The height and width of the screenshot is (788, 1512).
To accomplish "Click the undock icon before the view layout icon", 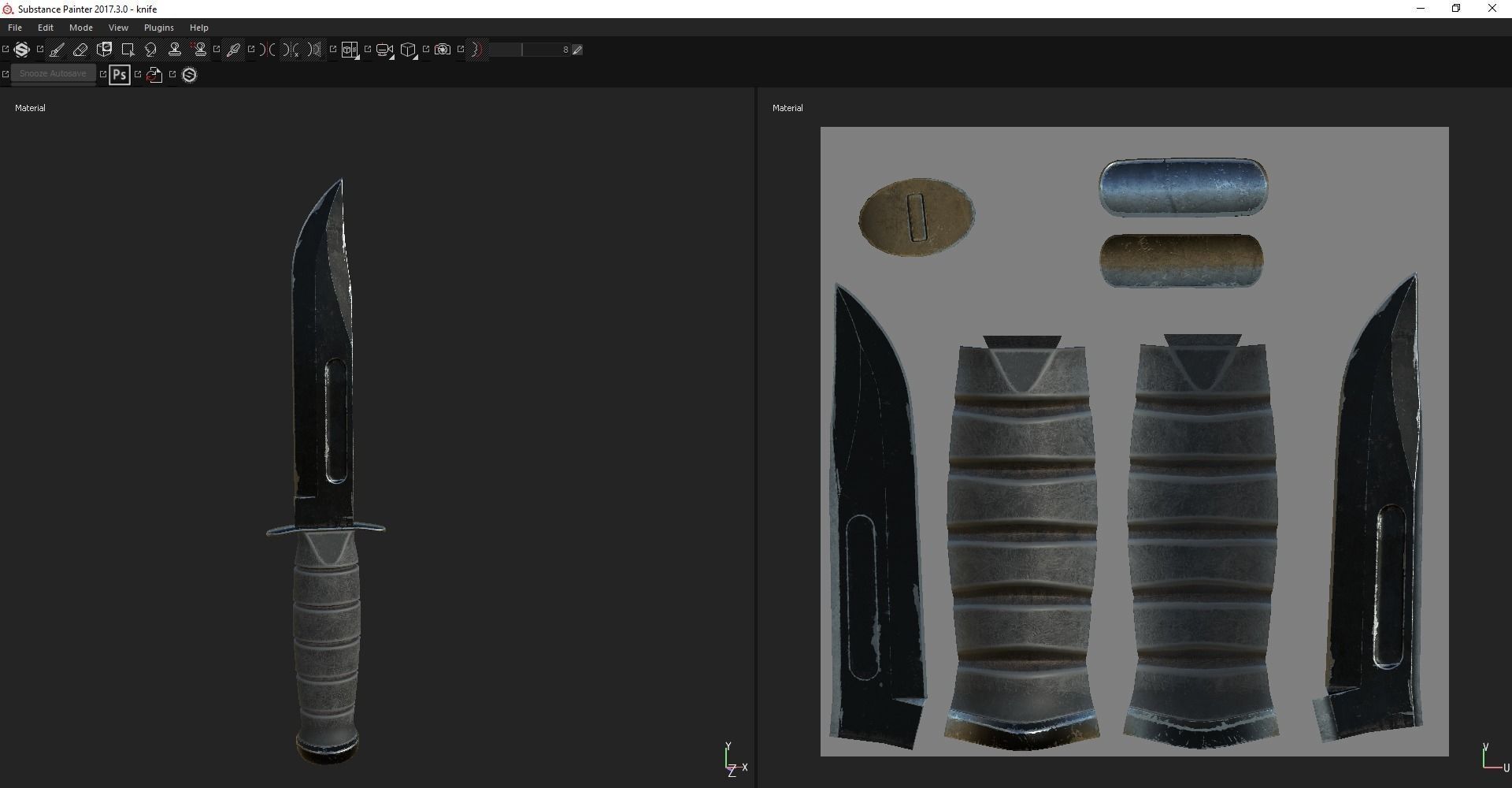I will click(x=333, y=50).
